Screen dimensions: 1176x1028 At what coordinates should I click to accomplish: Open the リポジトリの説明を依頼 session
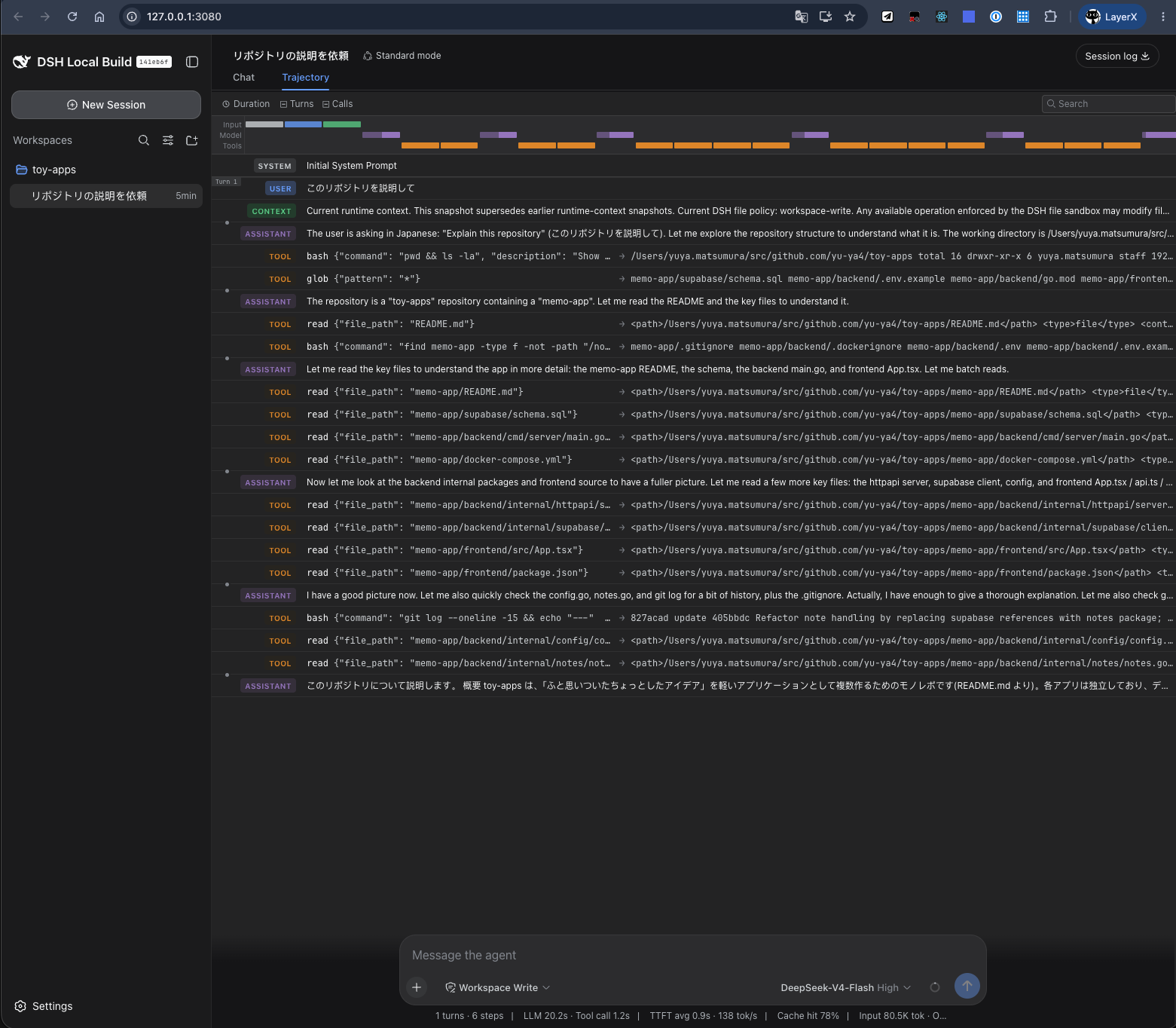(x=106, y=196)
